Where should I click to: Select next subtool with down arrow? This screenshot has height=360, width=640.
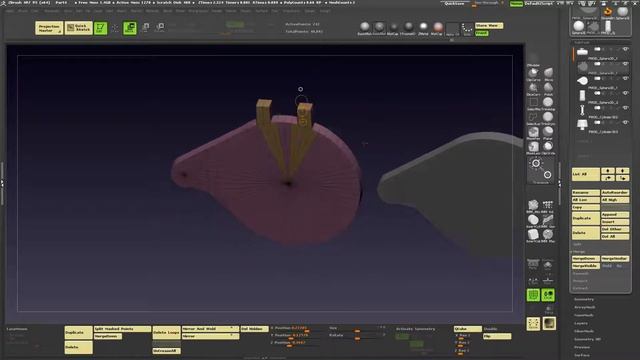click(622, 171)
